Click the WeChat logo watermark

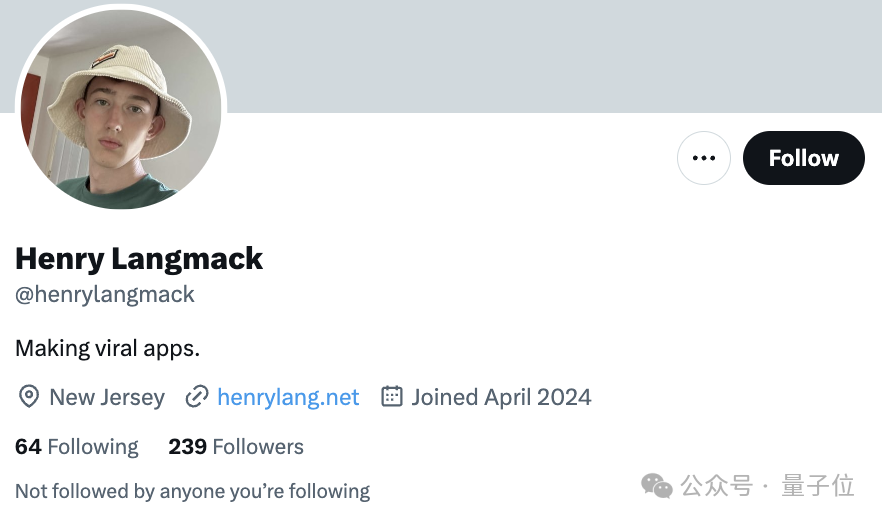tap(657, 486)
